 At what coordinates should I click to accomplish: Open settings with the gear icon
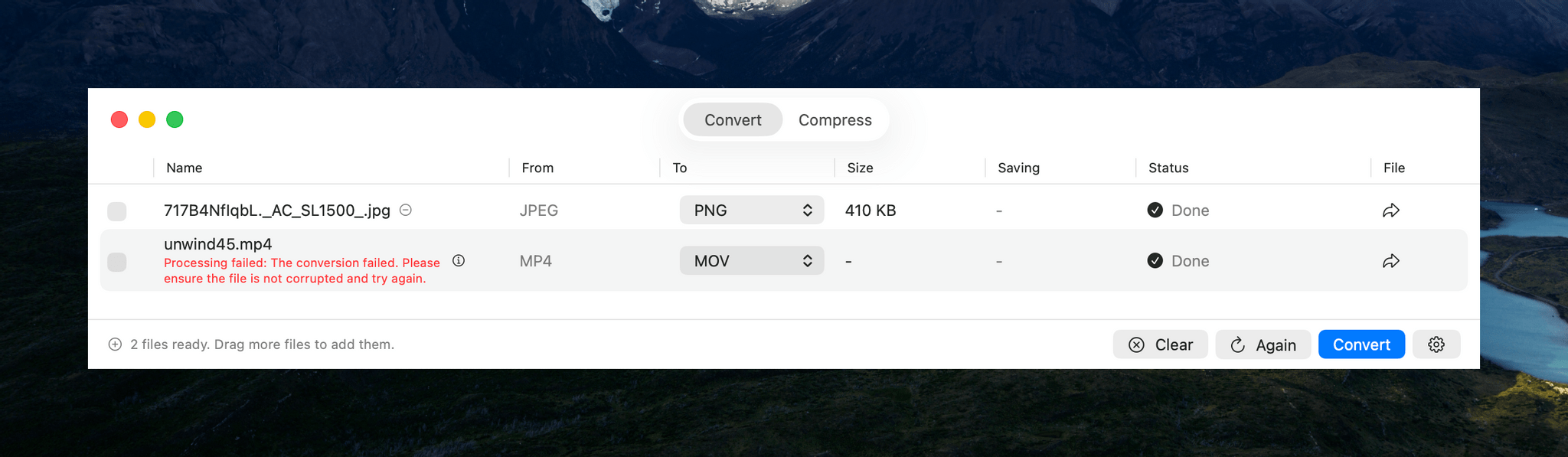coord(1436,344)
